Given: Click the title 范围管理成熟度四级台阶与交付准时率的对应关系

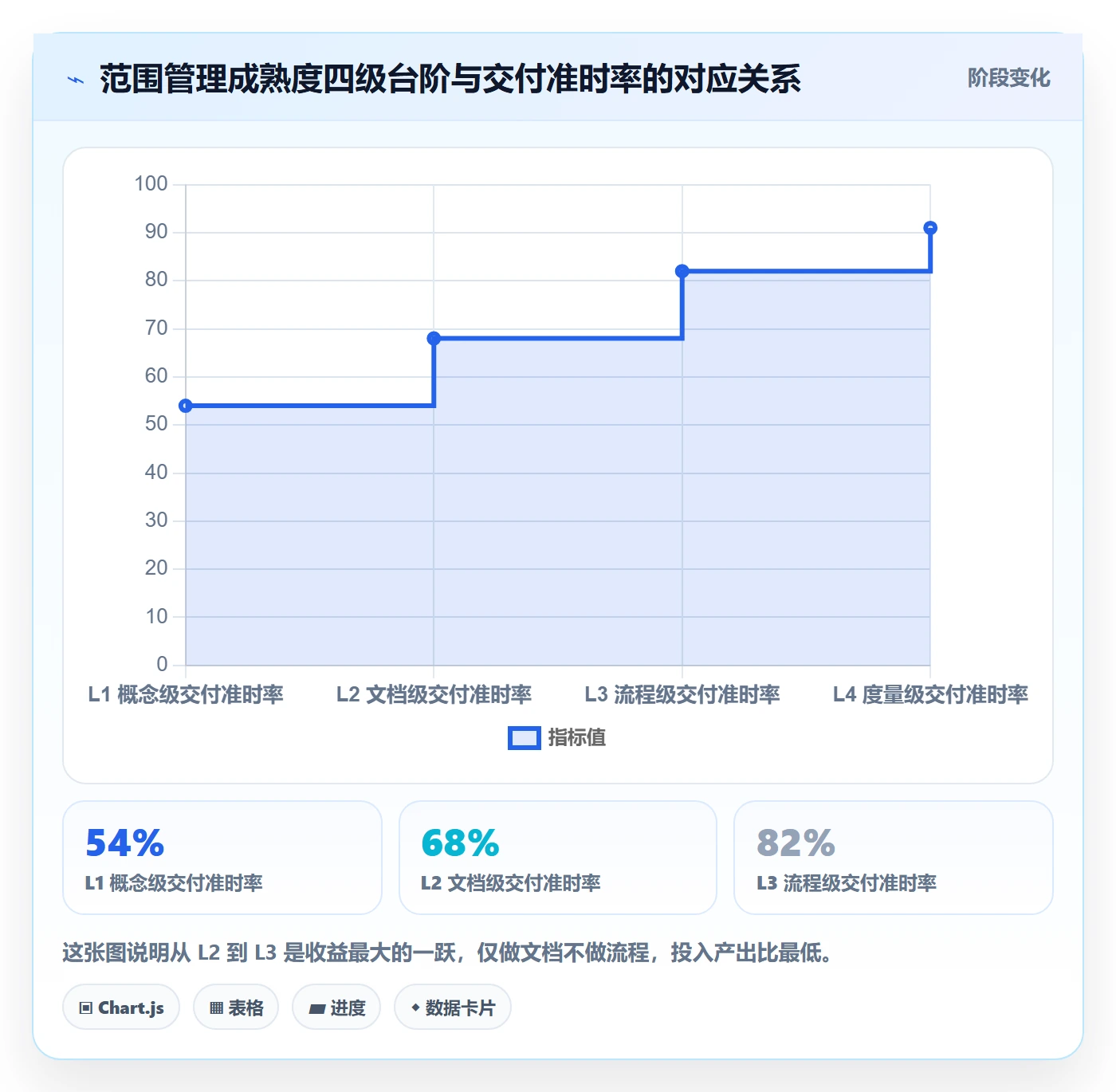Looking at the screenshot, I should point(450,79).
